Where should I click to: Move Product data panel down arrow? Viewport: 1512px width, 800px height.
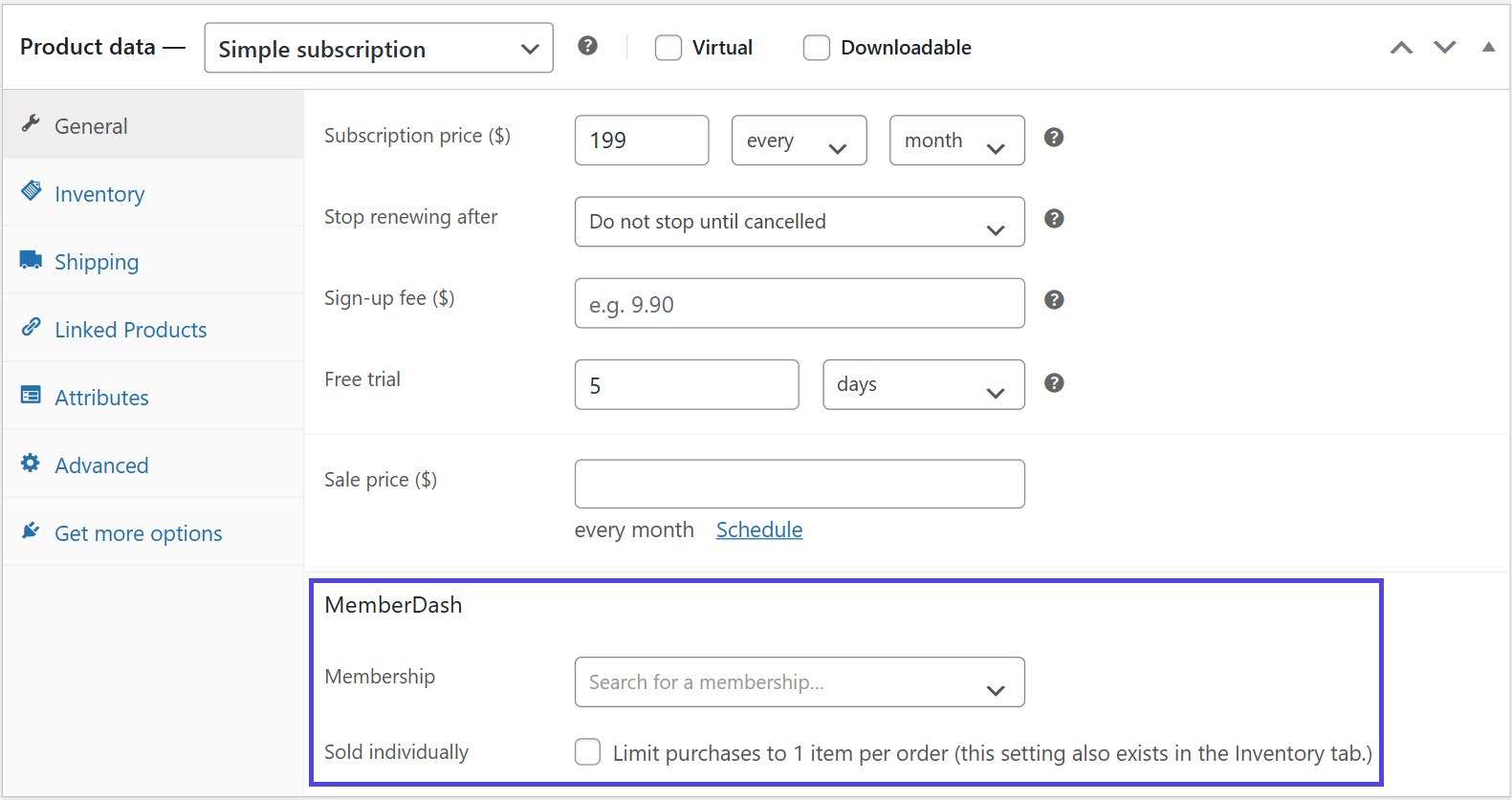coord(1445,48)
